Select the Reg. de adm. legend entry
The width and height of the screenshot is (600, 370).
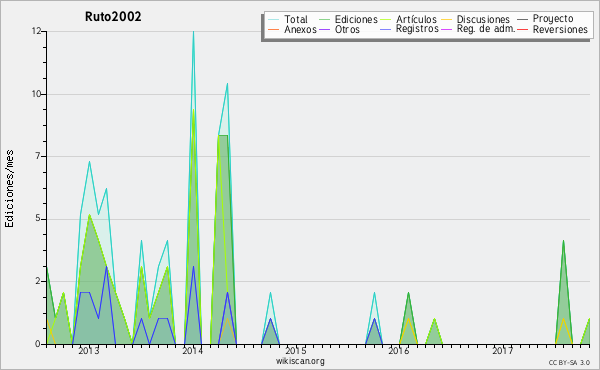(486, 29)
